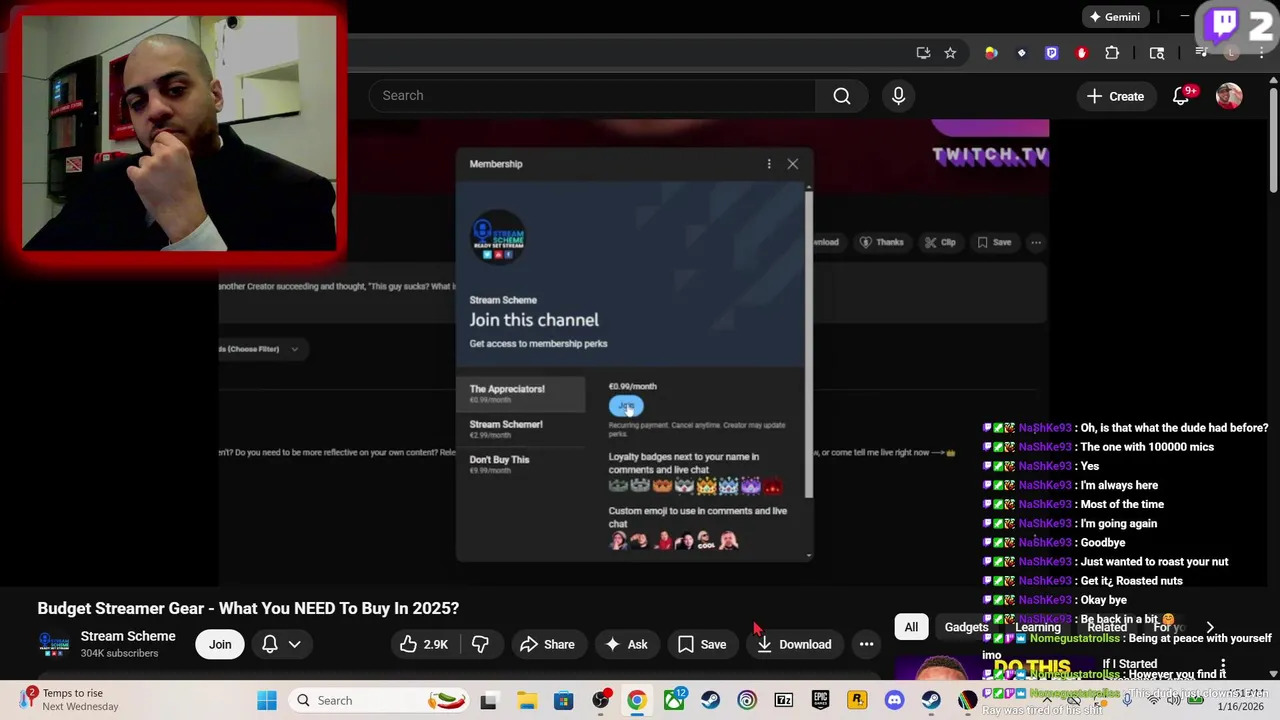Expand the subscription options chevron
The image size is (1280, 720).
(x=295, y=644)
